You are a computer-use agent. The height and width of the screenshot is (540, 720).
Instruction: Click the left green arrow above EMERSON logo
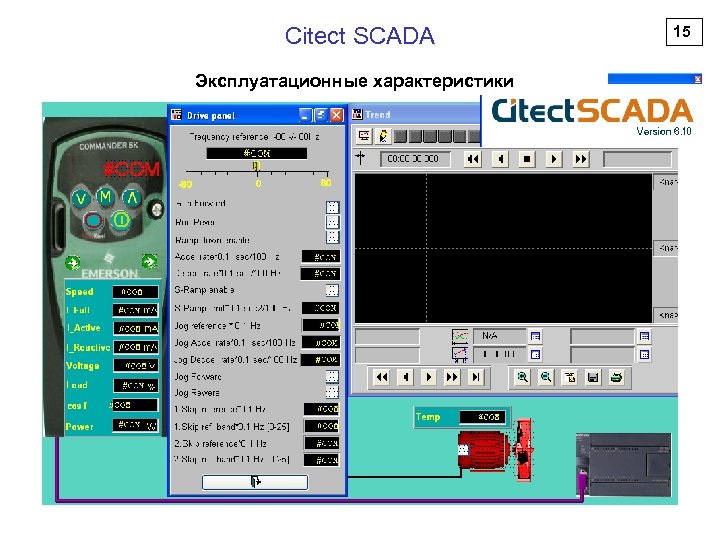tap(73, 263)
